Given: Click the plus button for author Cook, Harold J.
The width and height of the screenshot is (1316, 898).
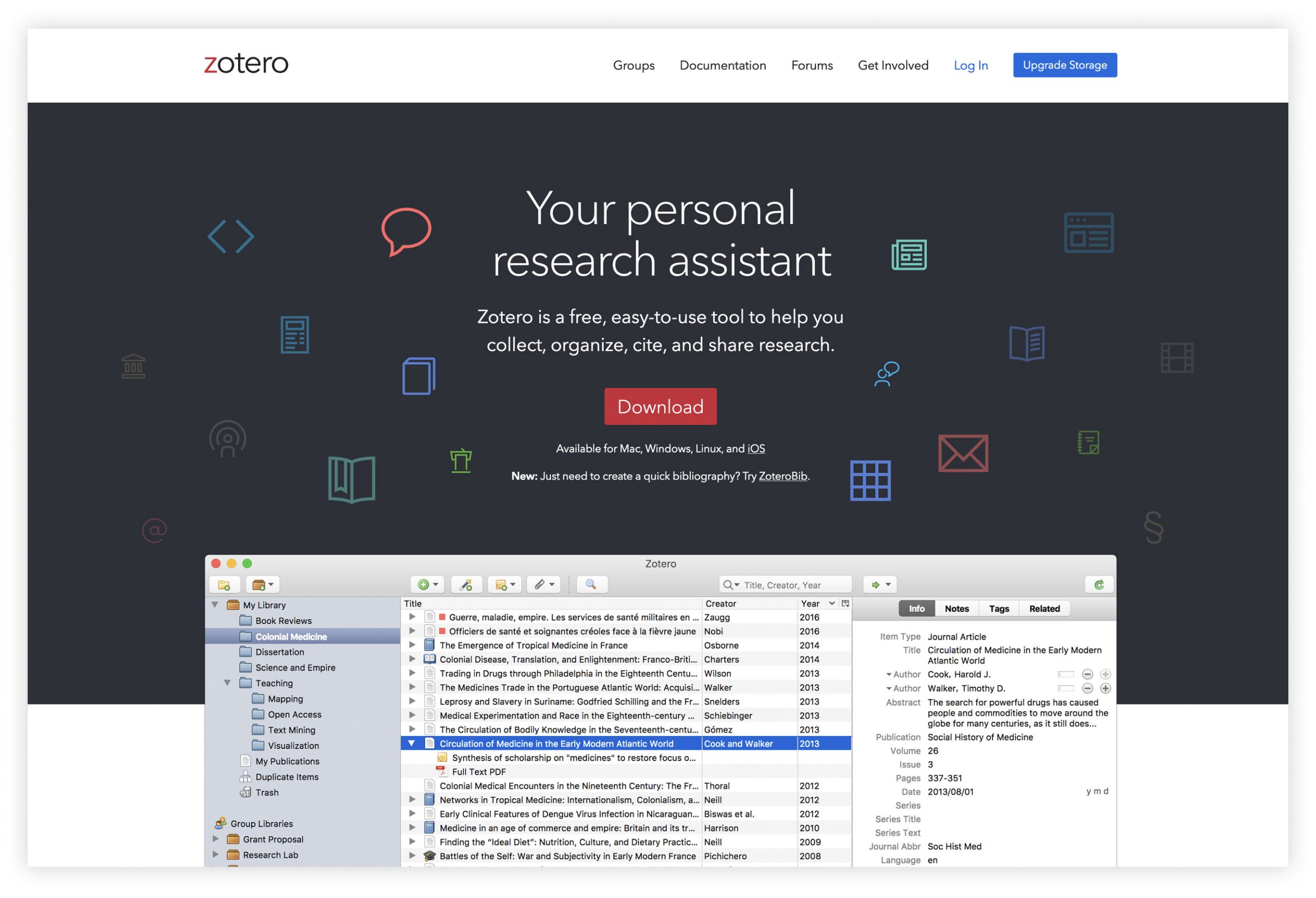Looking at the screenshot, I should coord(1105,674).
